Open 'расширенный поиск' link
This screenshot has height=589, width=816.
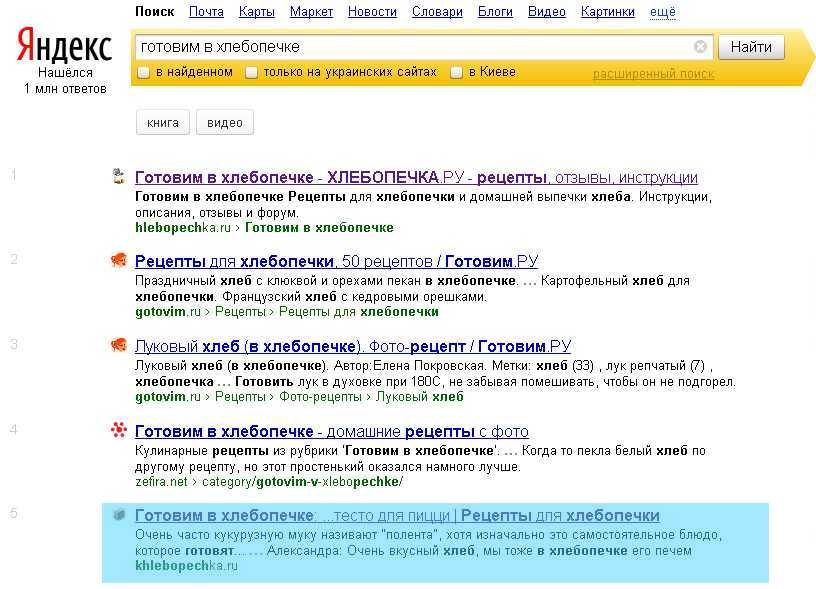653,74
